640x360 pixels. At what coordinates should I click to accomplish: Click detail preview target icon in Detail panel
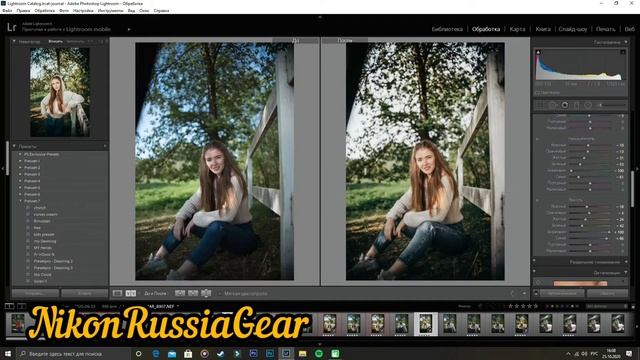(x=538, y=282)
